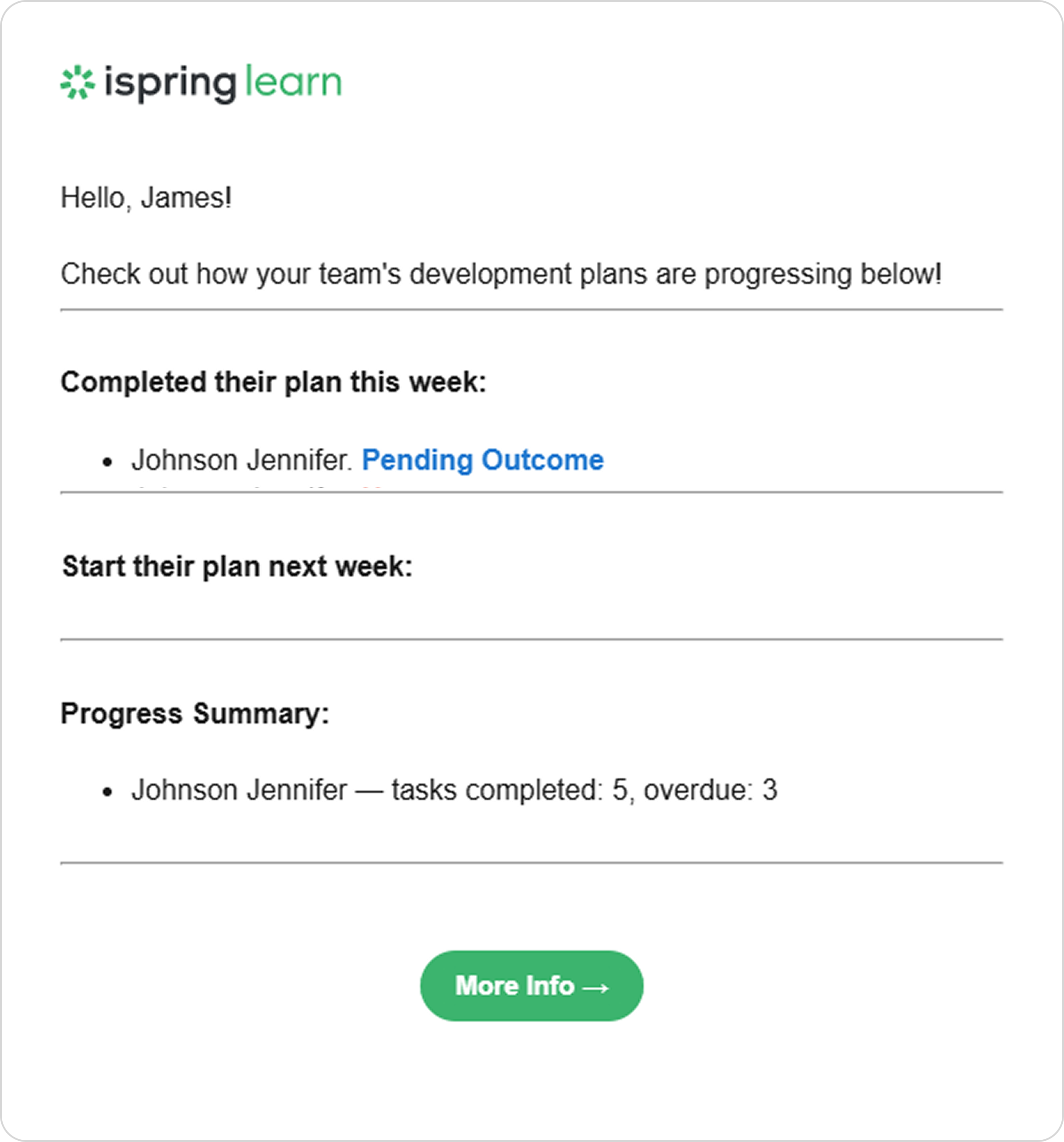The height and width of the screenshot is (1142, 1064).
Task: Open the Pending Outcome link
Action: [483, 460]
